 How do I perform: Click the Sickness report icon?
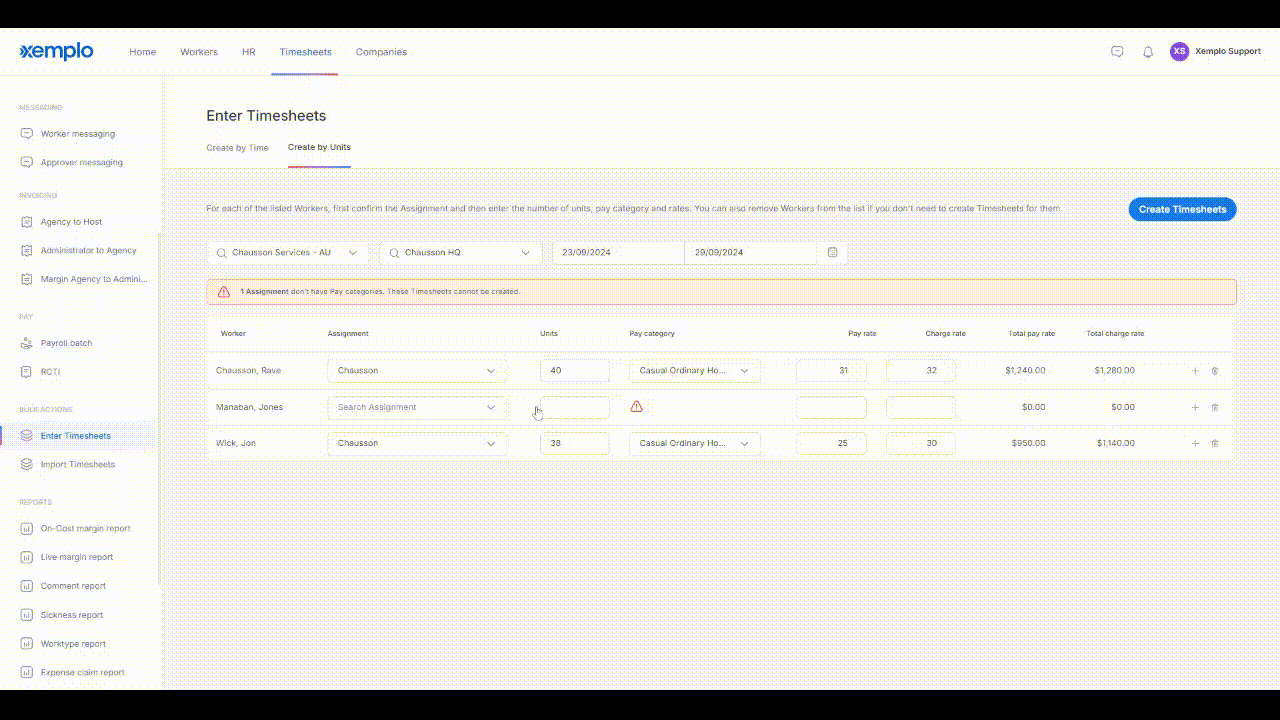click(x=27, y=615)
